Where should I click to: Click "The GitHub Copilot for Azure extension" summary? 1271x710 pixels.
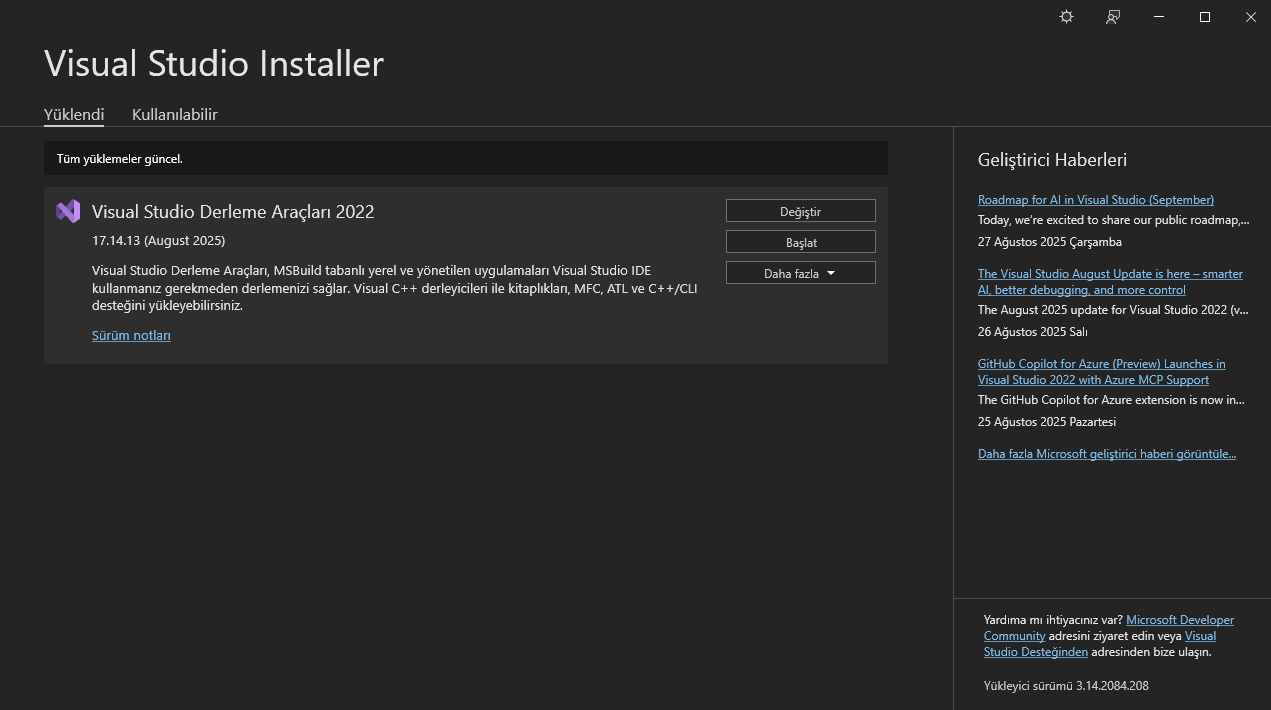tap(1111, 400)
